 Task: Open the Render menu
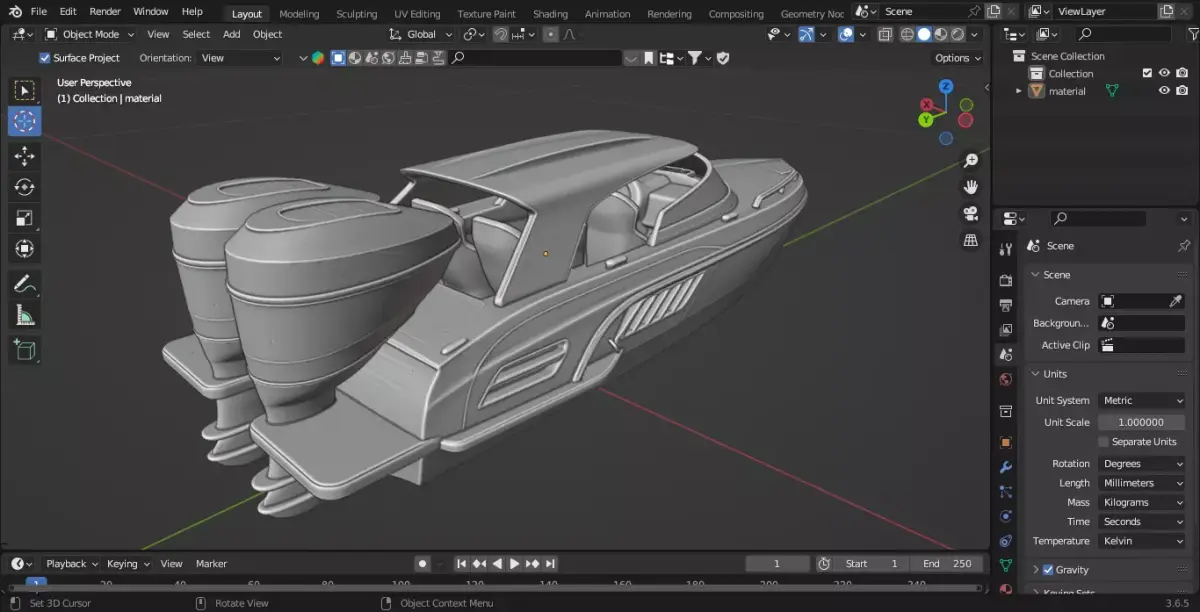click(105, 12)
